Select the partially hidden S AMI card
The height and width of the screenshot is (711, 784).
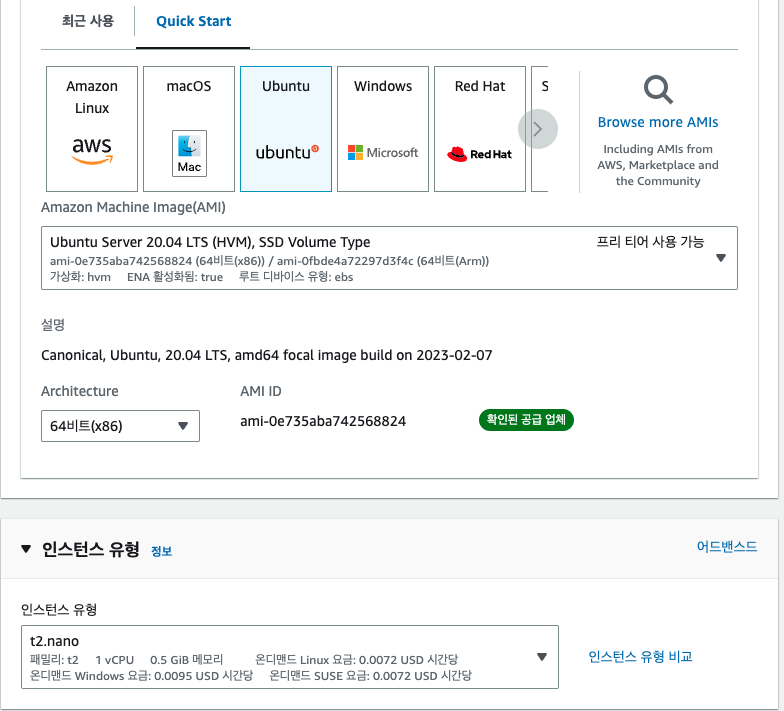point(540,129)
